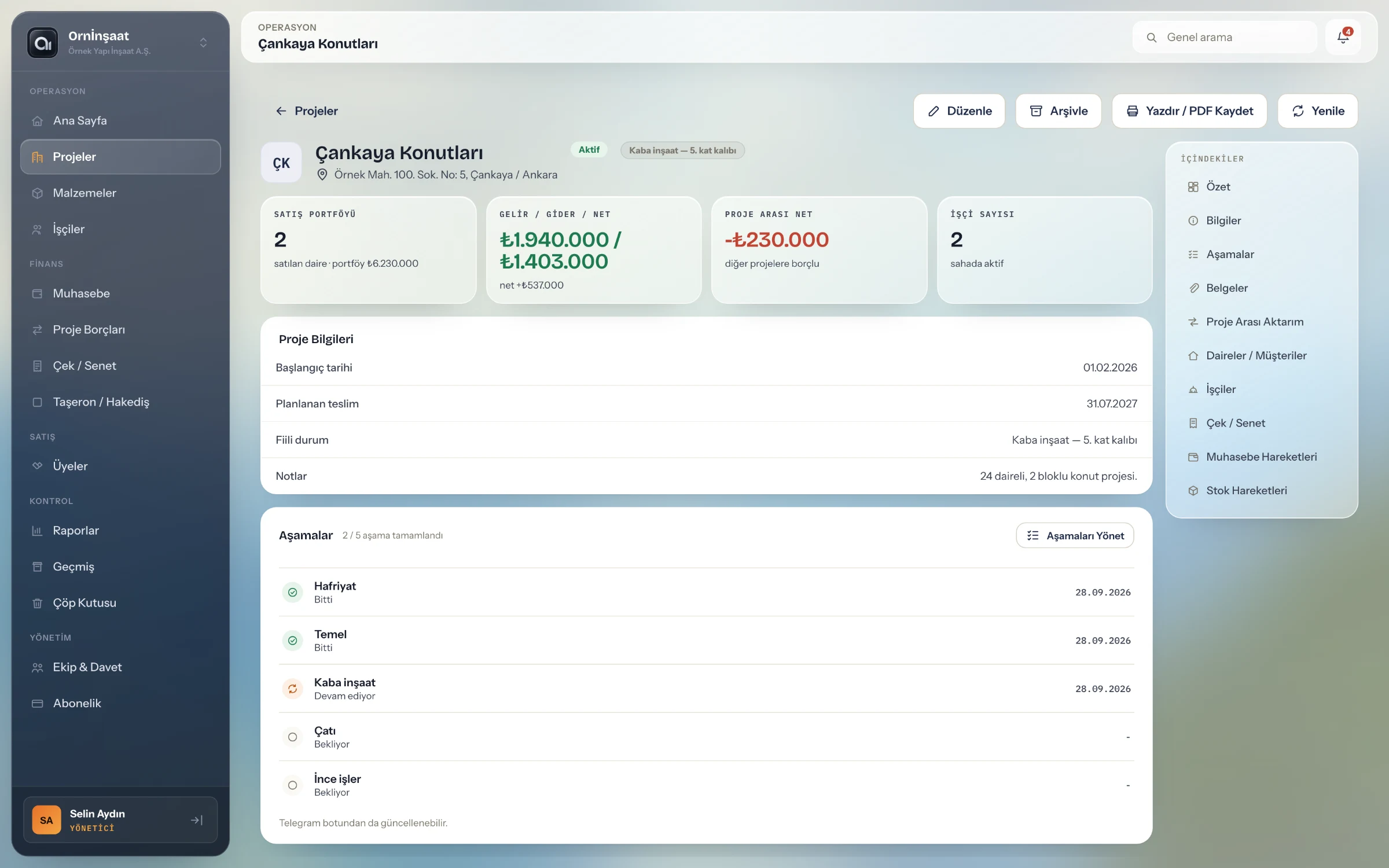Screen dimensions: 1389x868
Task: Jump to Proje Arası Aktarım section
Action: click(1262, 322)
